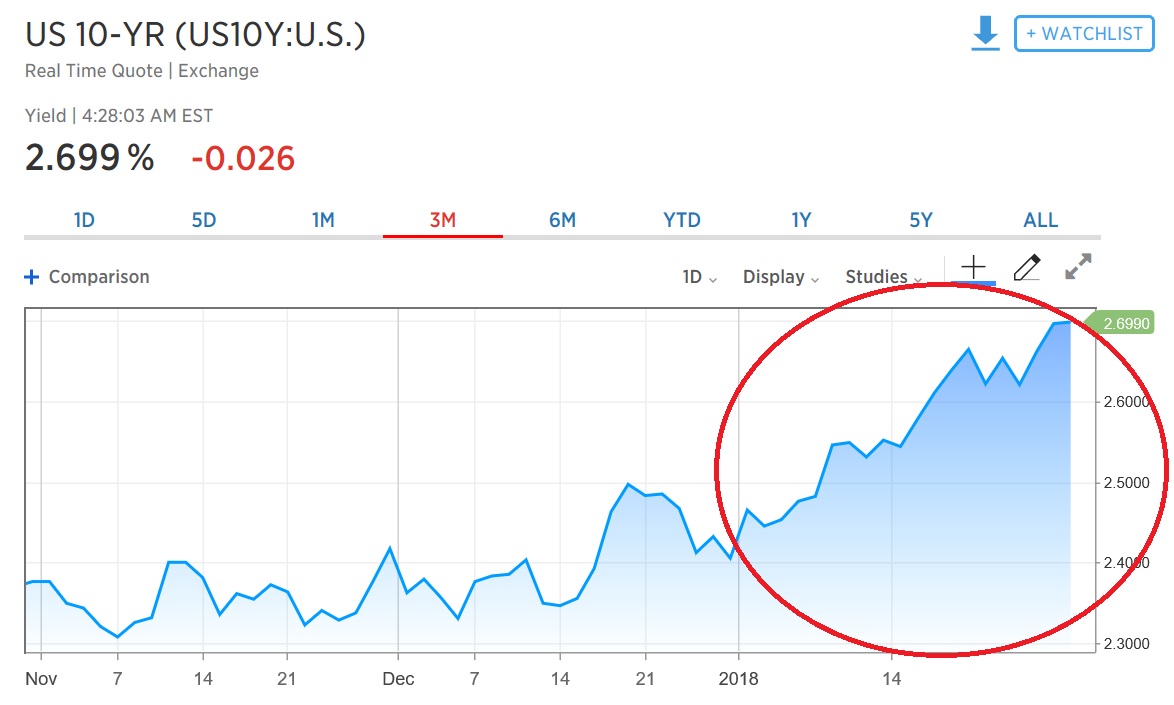Open the drawing pencil tool
Viewport: 1174px width, 705px height.
click(x=1026, y=267)
